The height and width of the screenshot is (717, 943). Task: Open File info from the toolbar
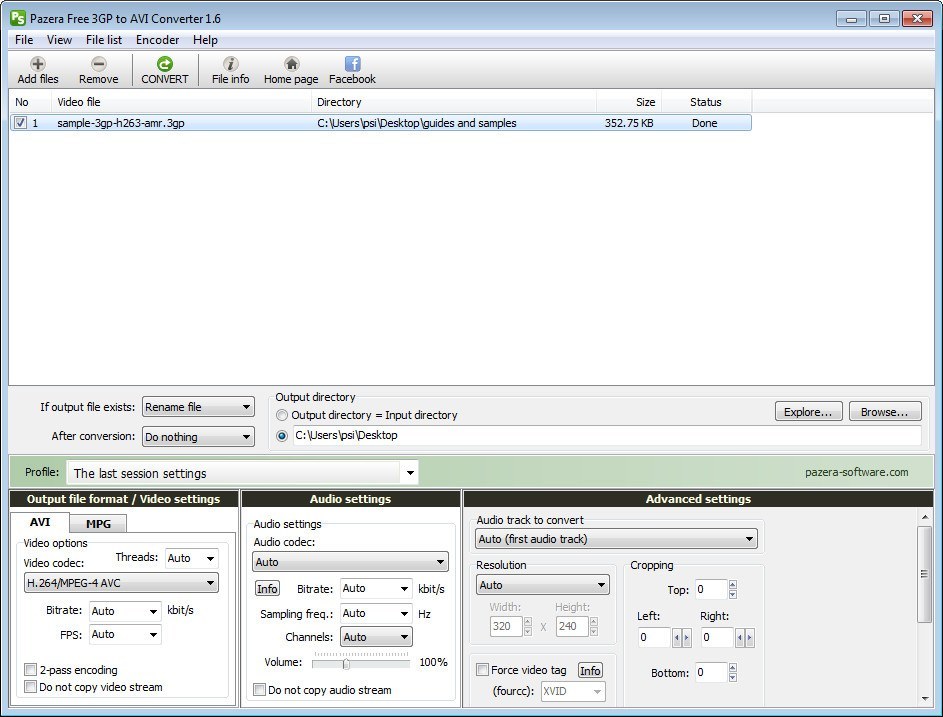[x=229, y=68]
